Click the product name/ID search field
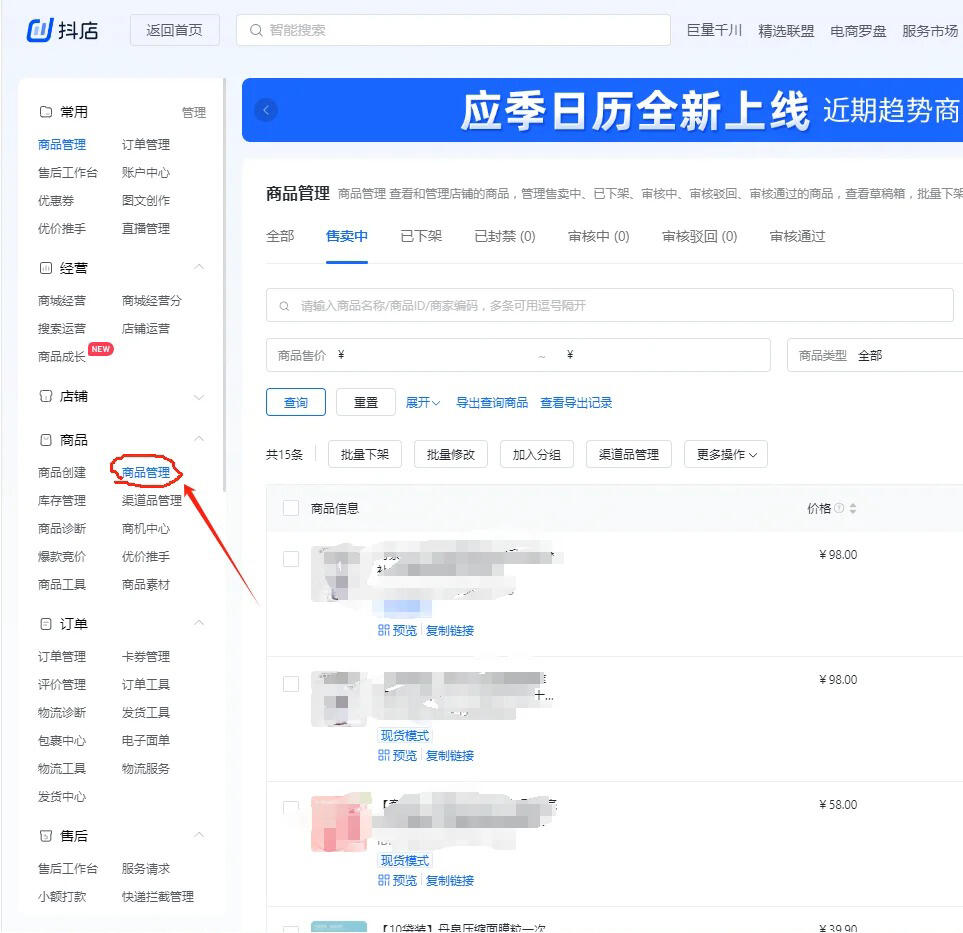Viewport: 963px width, 933px height. coord(609,305)
